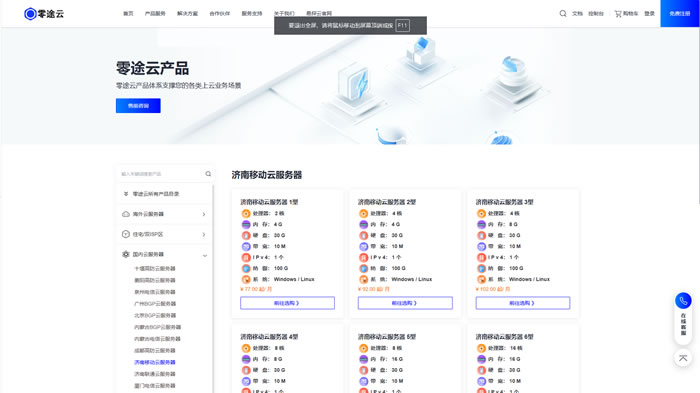Screen dimensions: 700x393
Task: Open the 关于我们 menu item
Action: click(x=284, y=13)
